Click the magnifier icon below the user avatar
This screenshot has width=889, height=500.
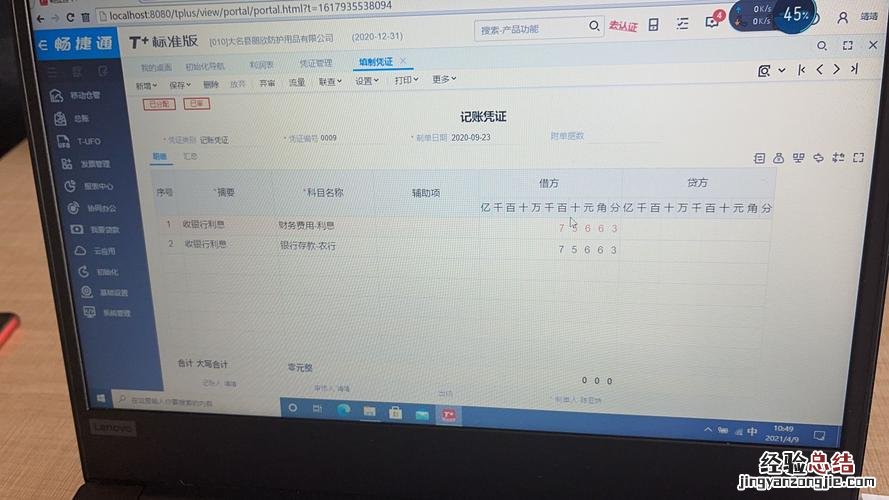point(822,45)
